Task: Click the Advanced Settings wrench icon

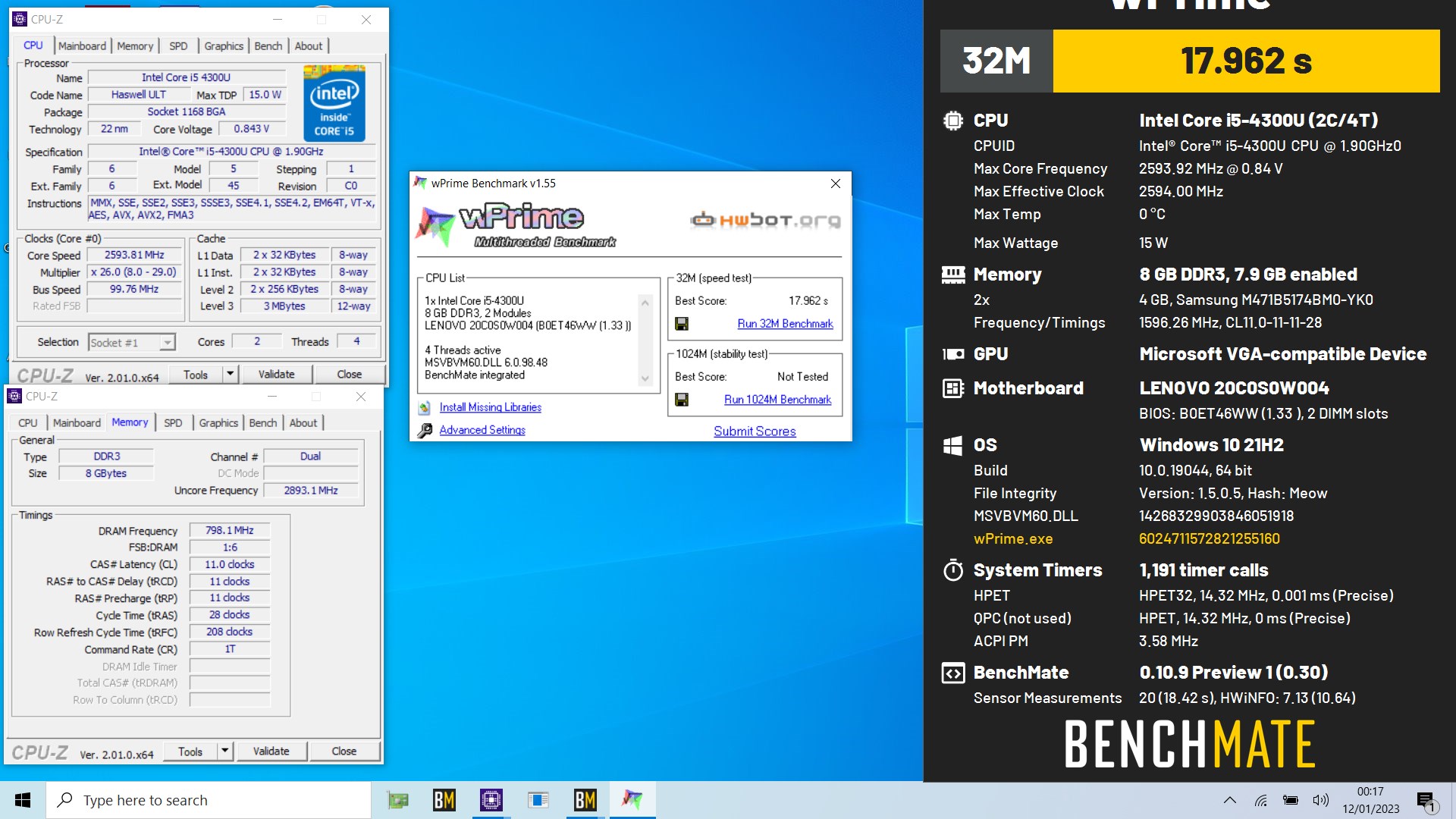Action: 425,431
